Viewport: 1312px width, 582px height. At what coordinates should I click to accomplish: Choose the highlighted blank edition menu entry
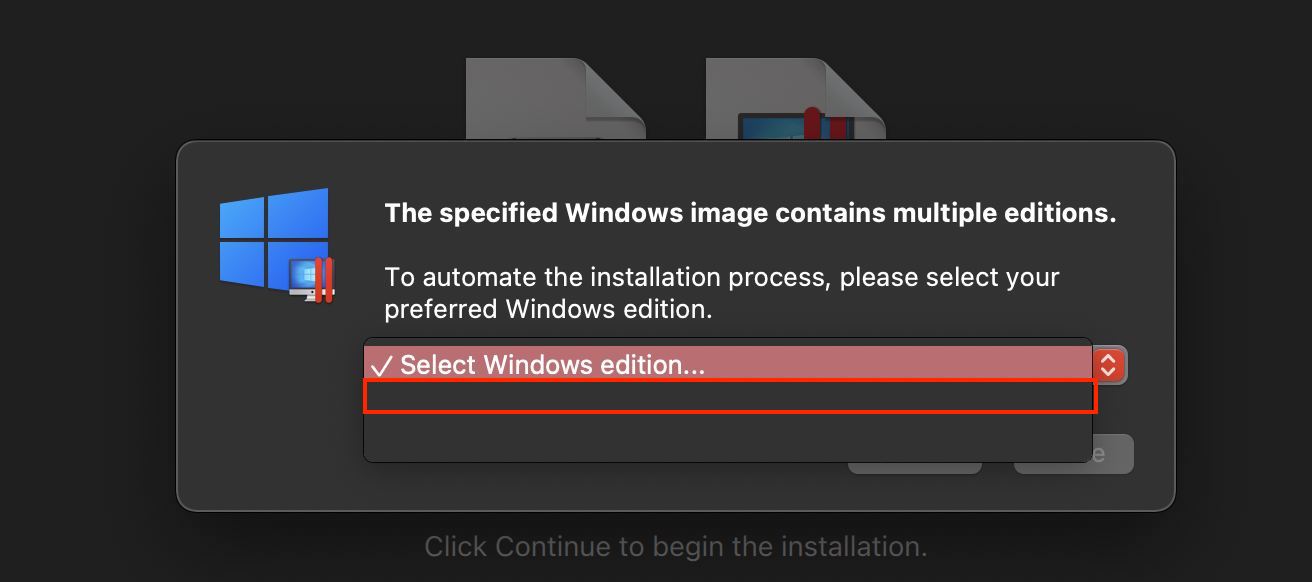coord(730,398)
